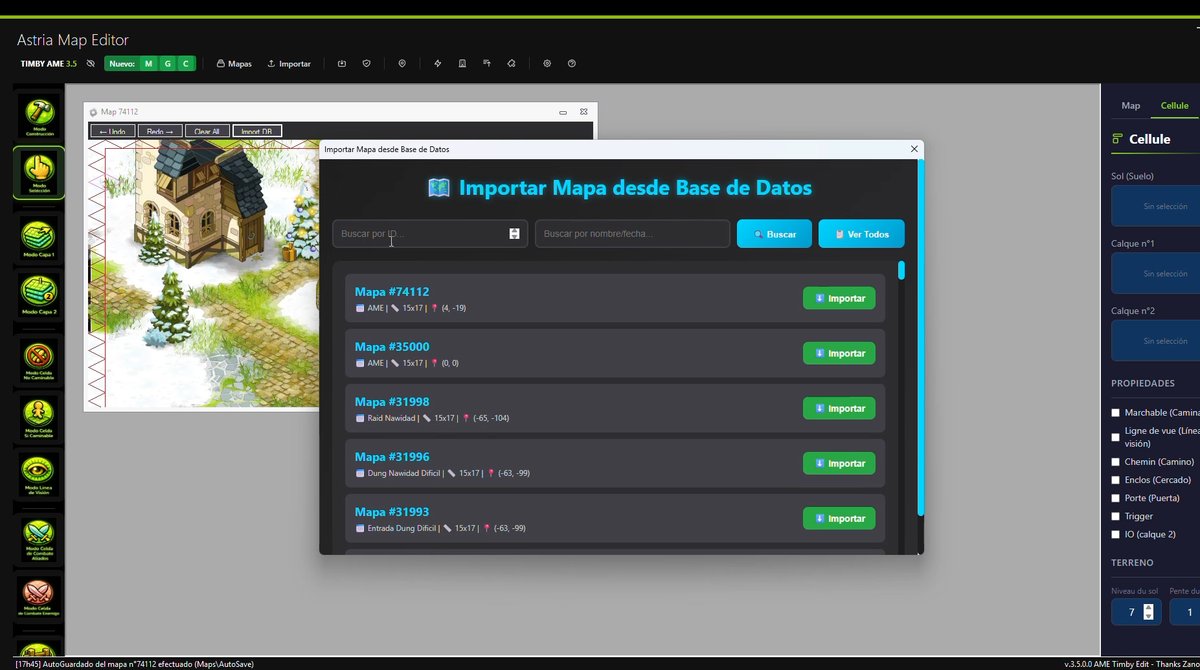Open the help question mark icon

coord(572,64)
